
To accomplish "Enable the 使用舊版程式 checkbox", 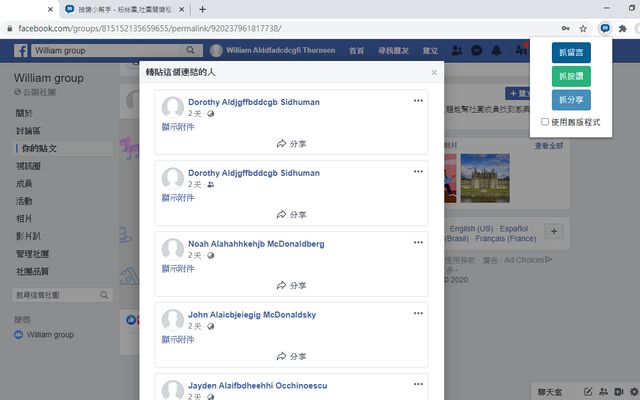I will click(x=544, y=122).
